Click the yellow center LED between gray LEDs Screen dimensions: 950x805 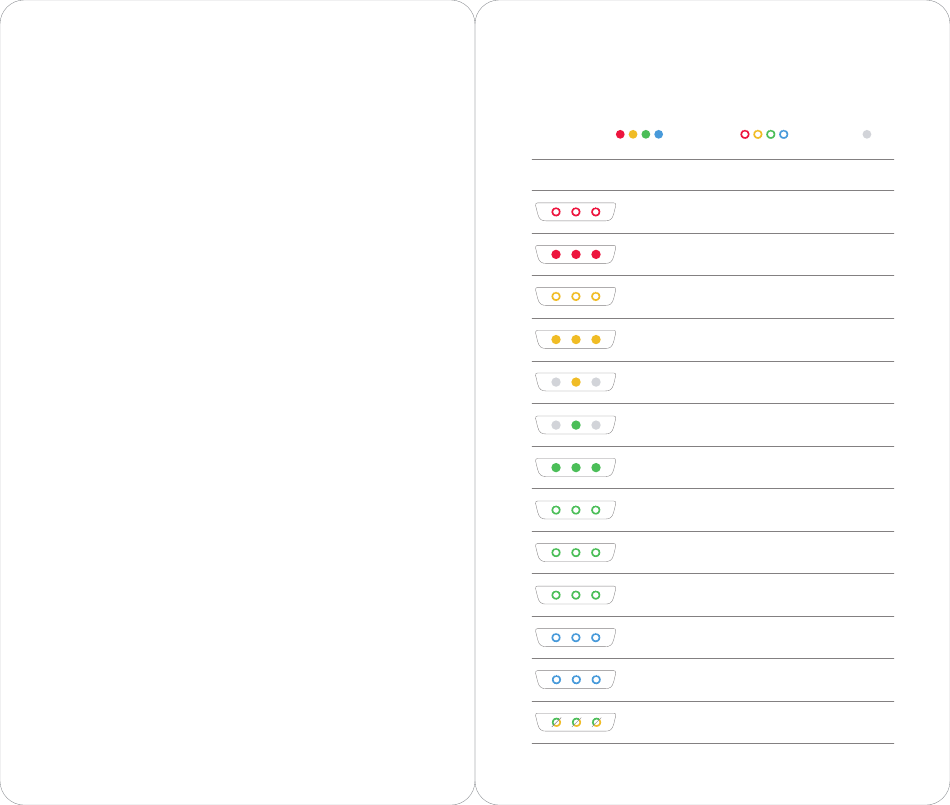(576, 382)
